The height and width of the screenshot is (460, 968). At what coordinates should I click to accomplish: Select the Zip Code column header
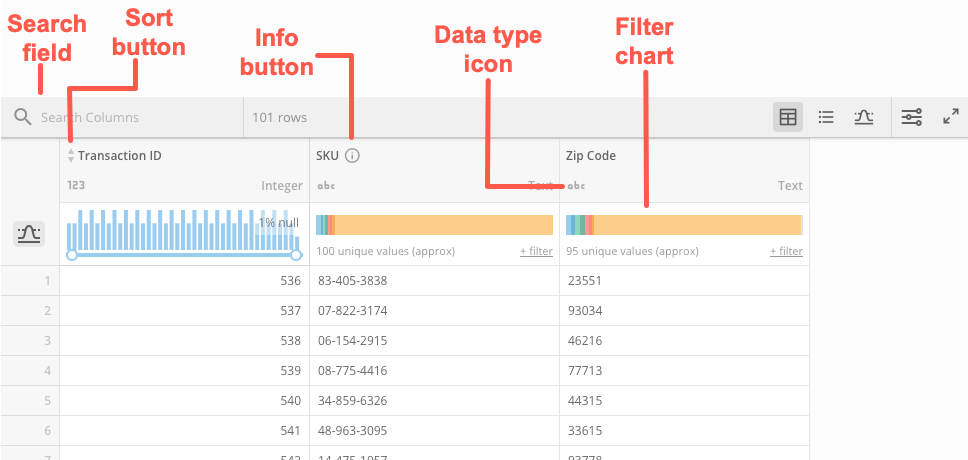pos(591,156)
